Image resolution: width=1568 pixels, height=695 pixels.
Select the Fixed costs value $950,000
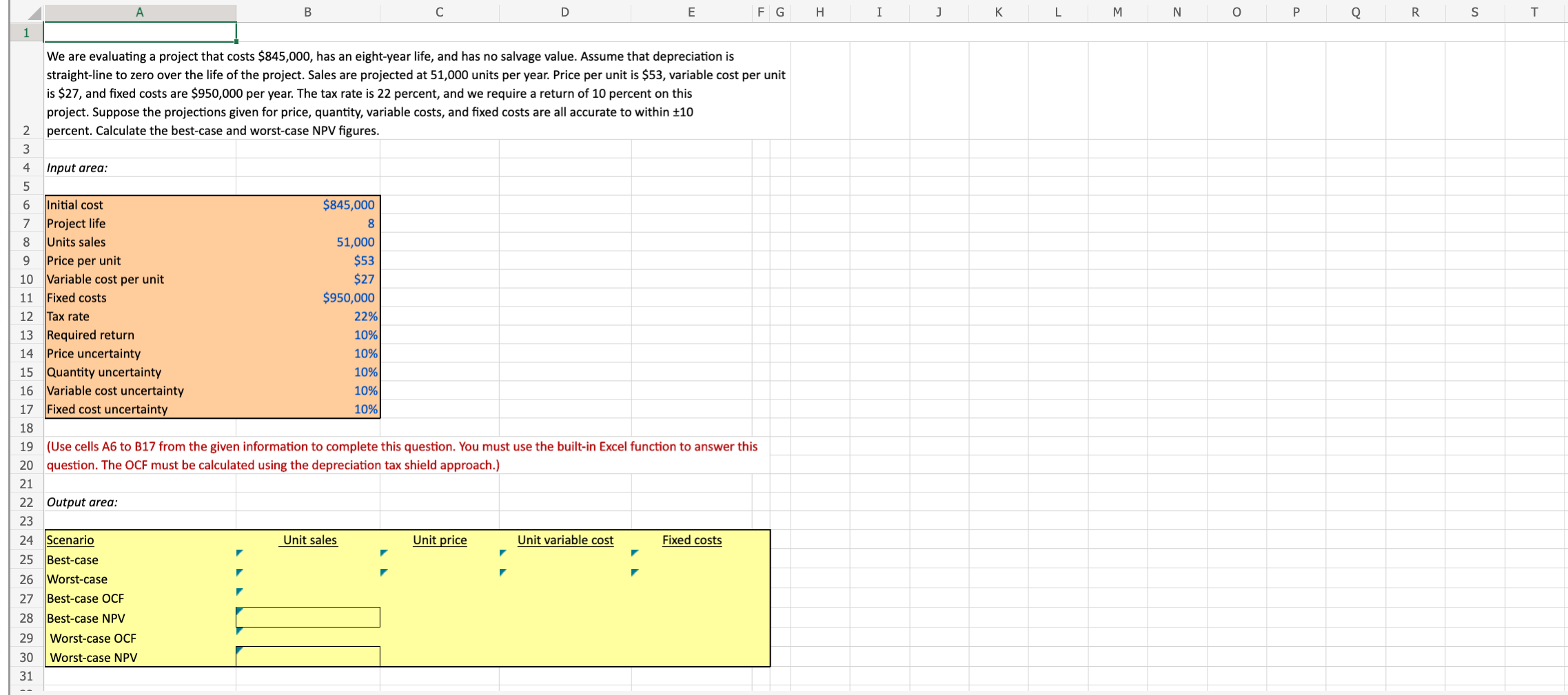308,298
